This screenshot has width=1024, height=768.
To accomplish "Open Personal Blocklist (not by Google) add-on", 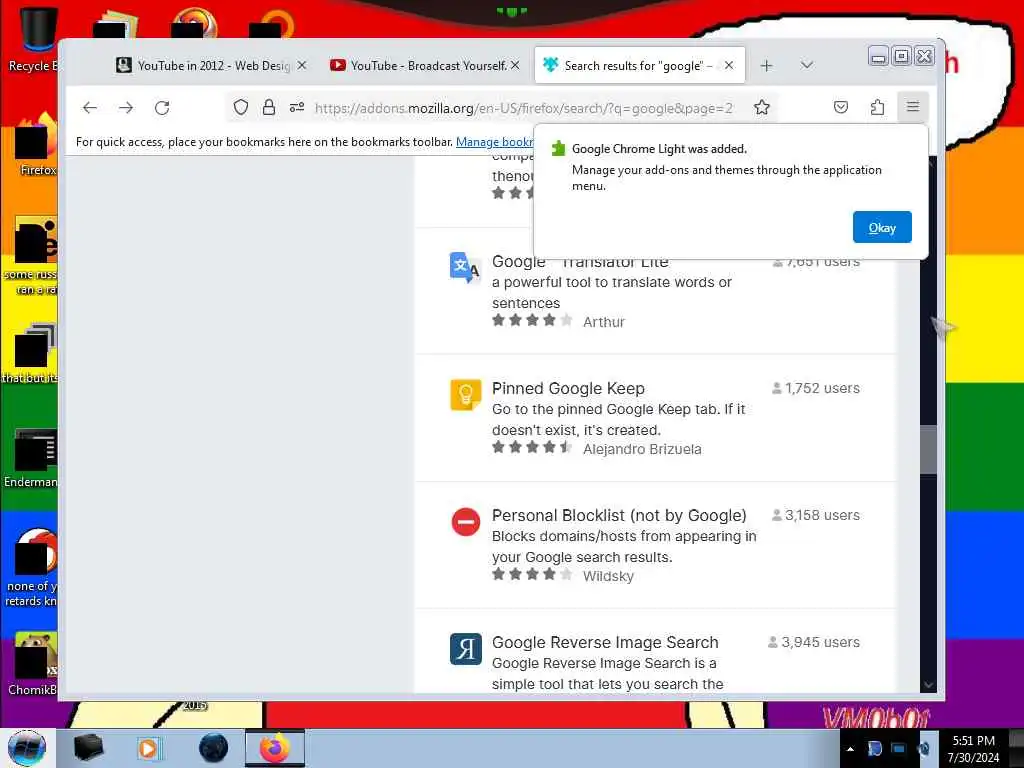I will [619, 515].
